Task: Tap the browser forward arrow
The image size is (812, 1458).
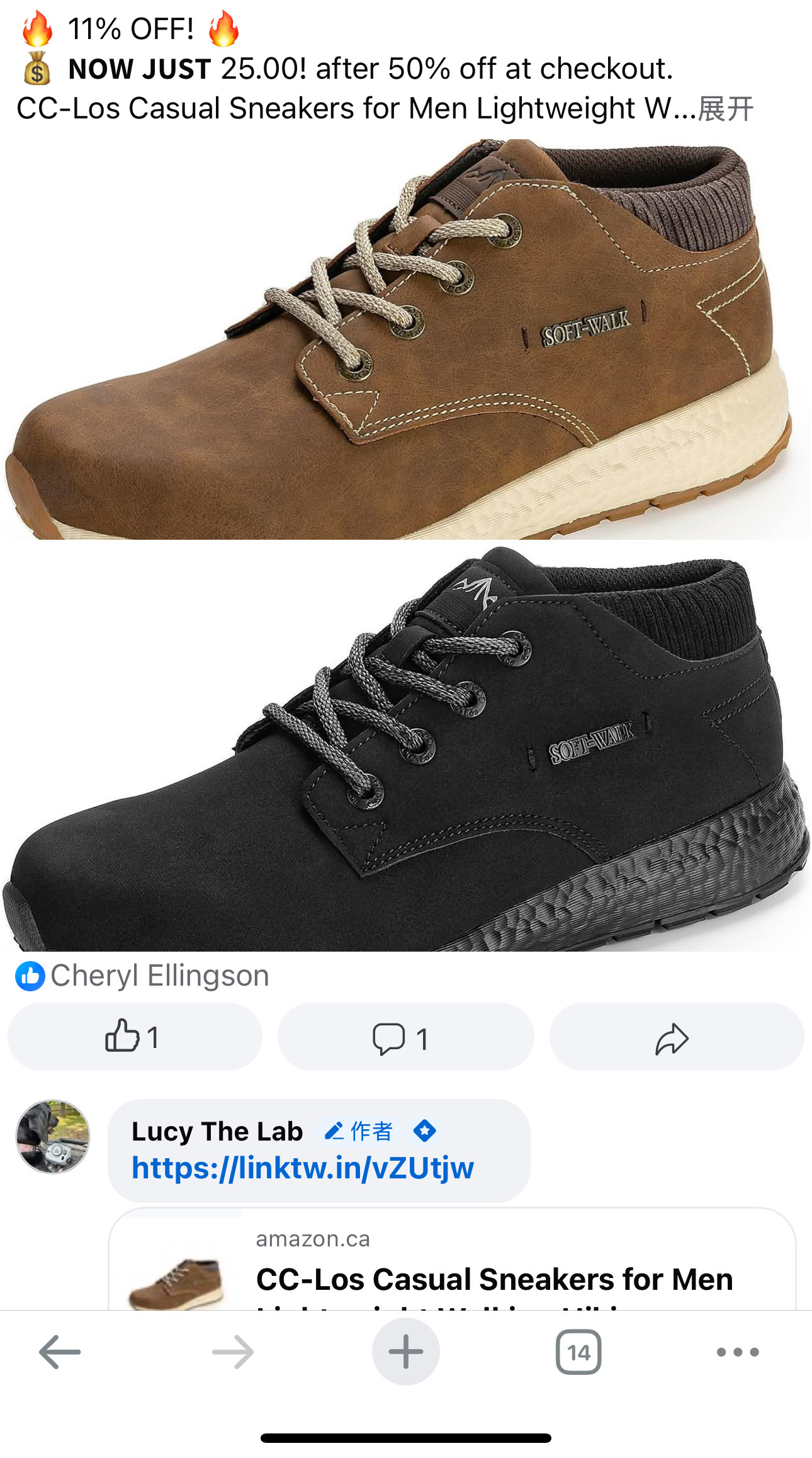Action: (233, 1352)
